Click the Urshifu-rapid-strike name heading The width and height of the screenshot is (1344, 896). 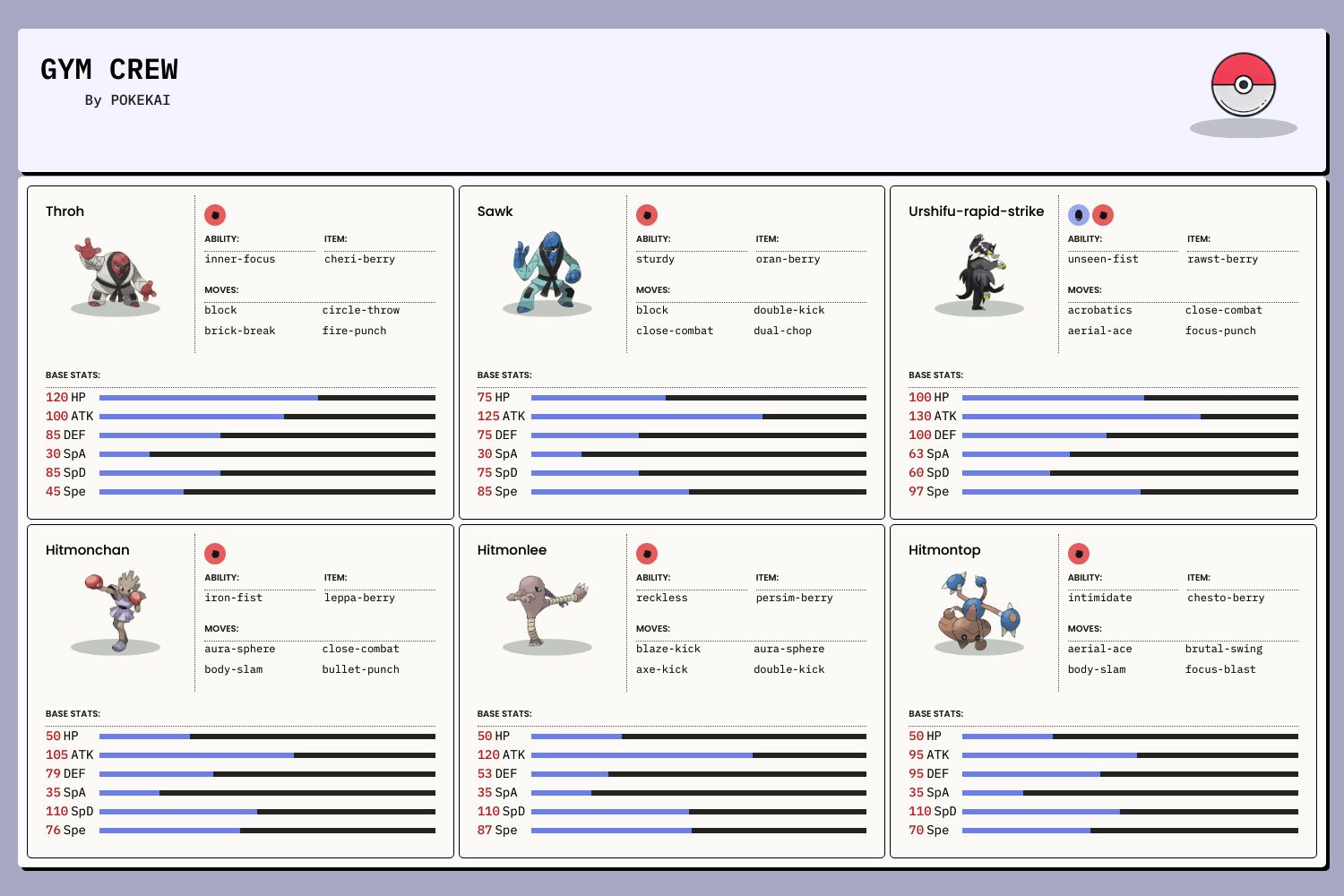click(976, 211)
